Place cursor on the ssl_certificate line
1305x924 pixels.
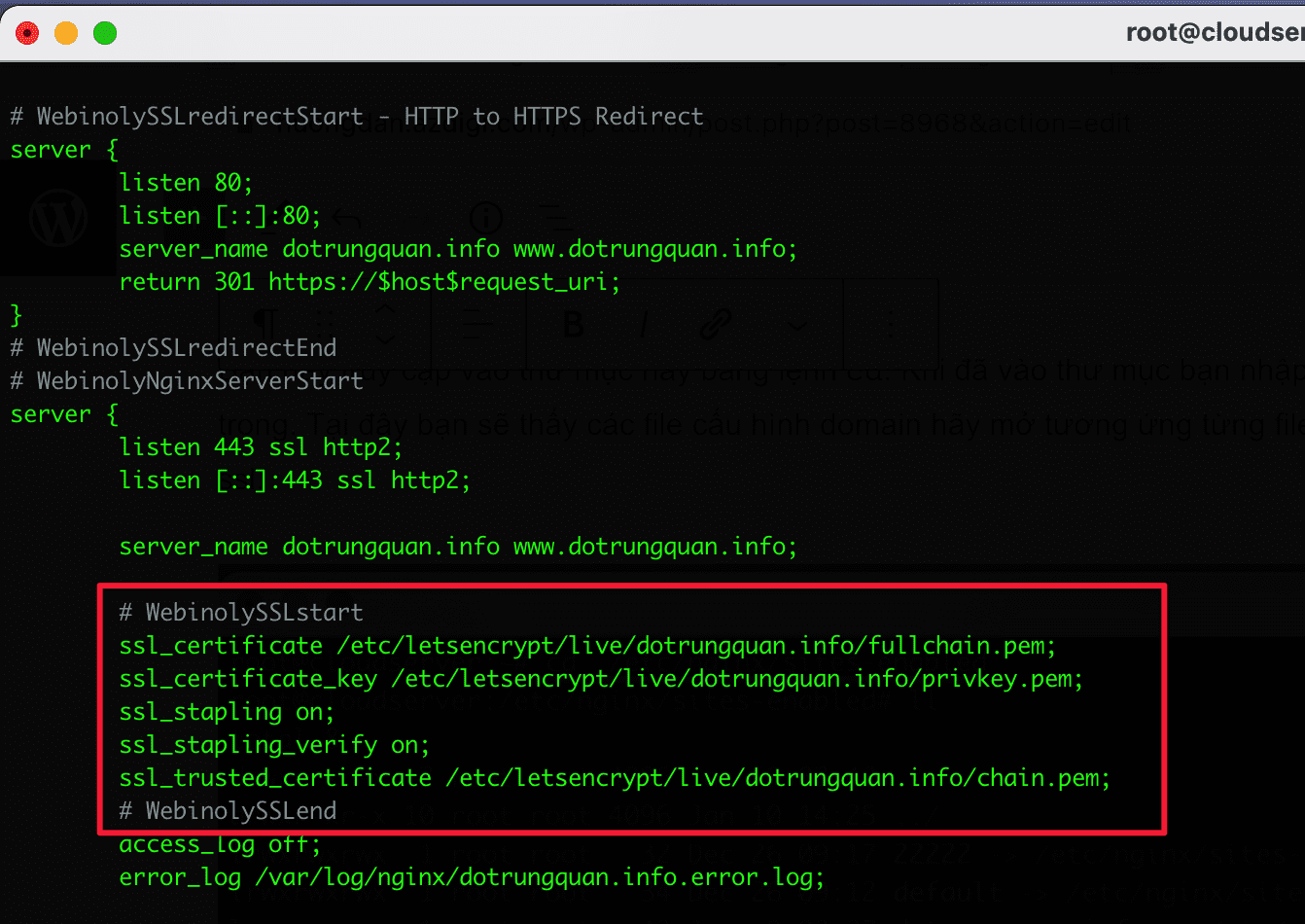(x=583, y=645)
